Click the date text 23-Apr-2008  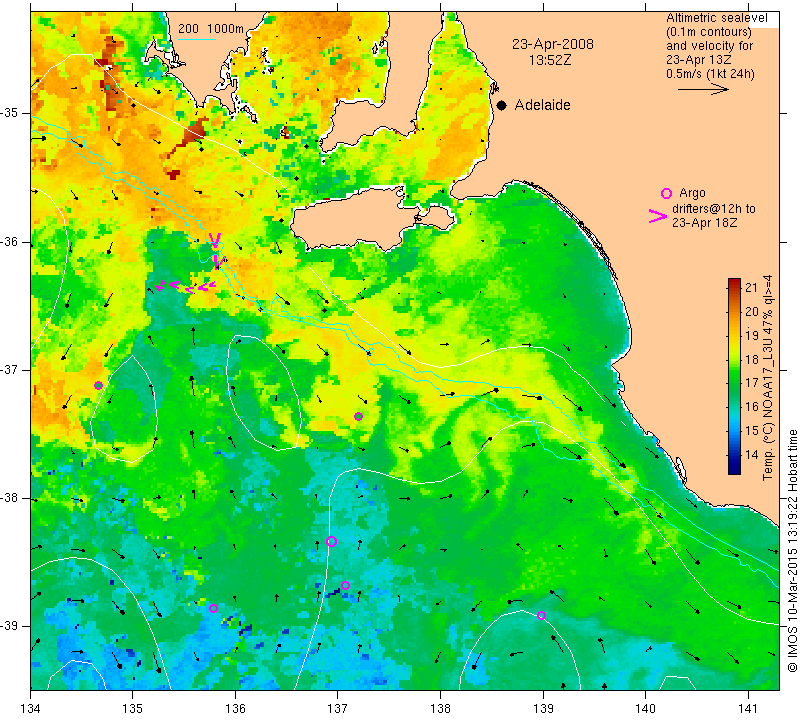tap(553, 44)
